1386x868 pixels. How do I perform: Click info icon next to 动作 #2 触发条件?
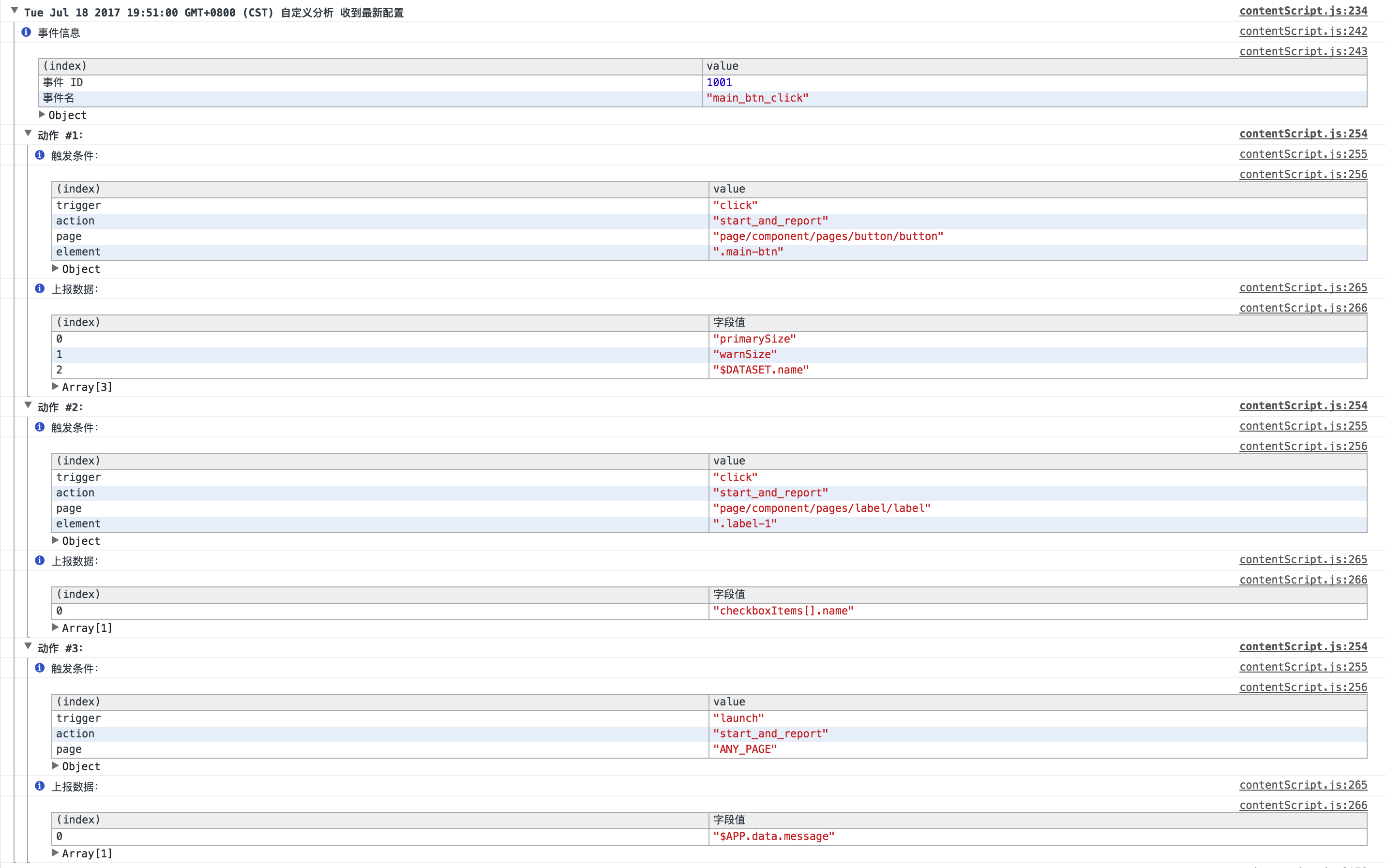[x=40, y=427]
